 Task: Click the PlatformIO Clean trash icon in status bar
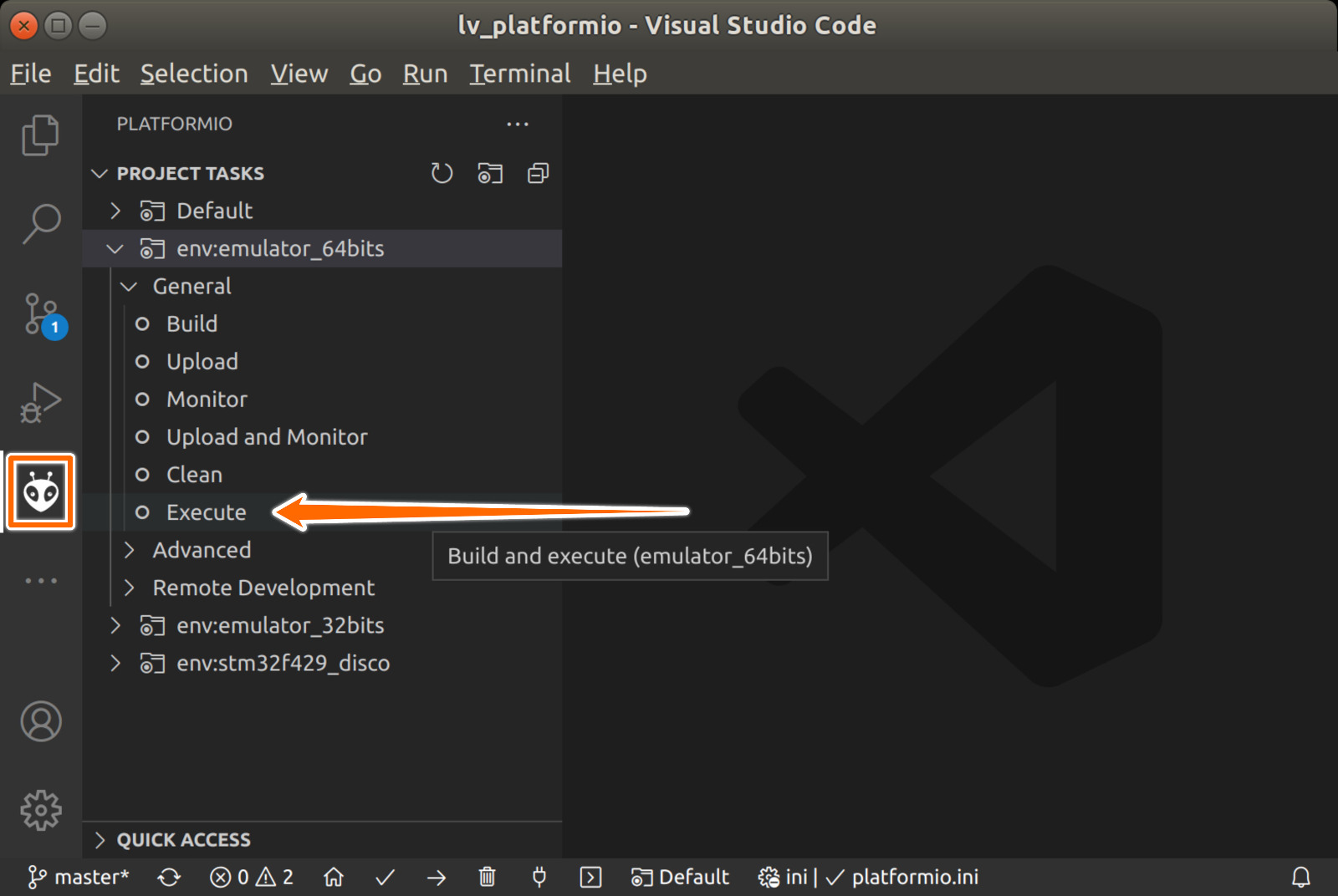click(x=488, y=877)
